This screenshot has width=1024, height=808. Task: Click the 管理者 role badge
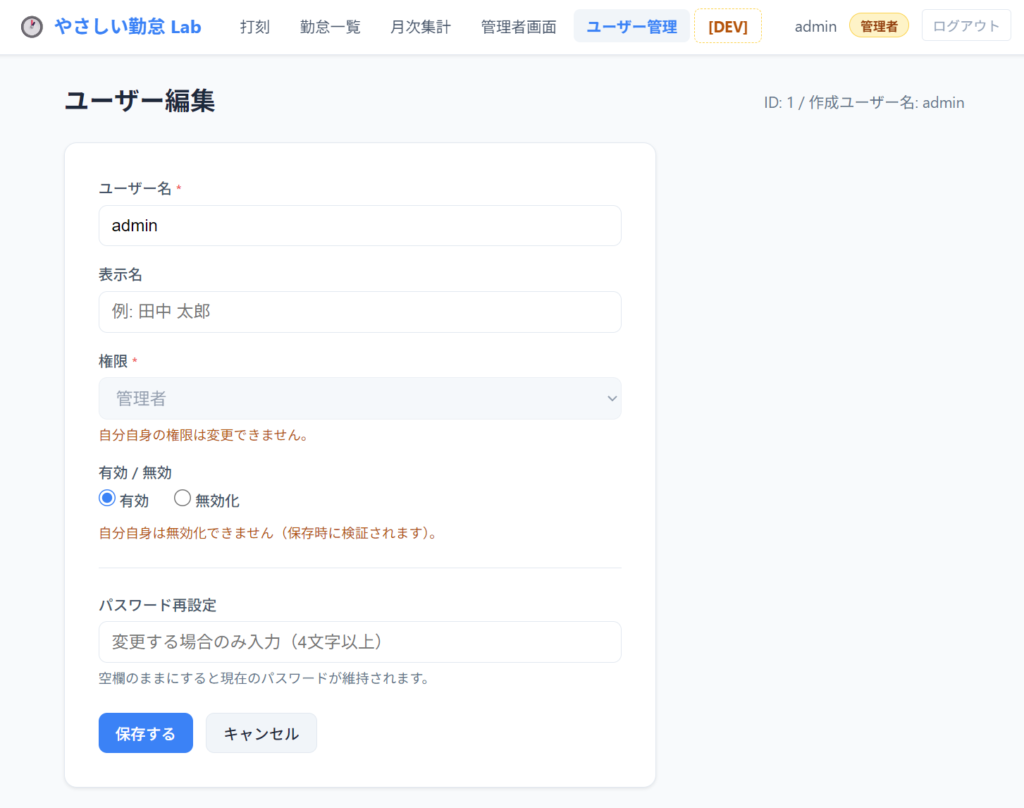click(878, 26)
